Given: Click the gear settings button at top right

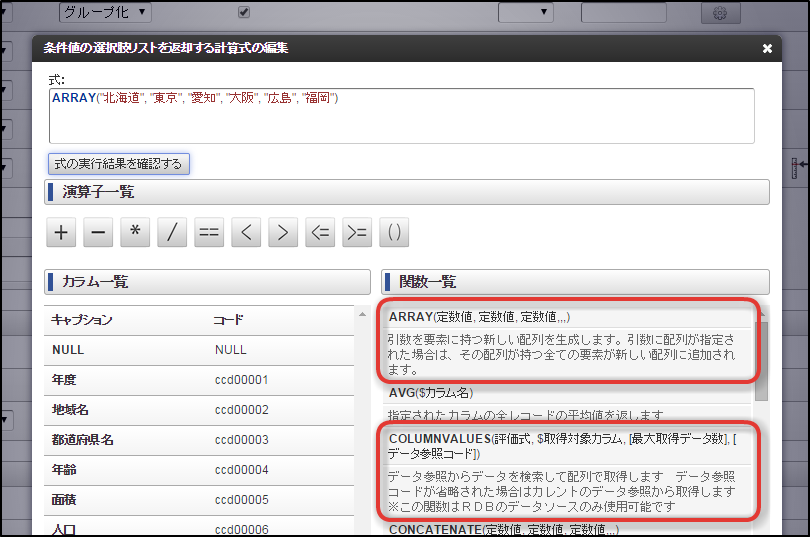Looking at the screenshot, I should tap(721, 13).
